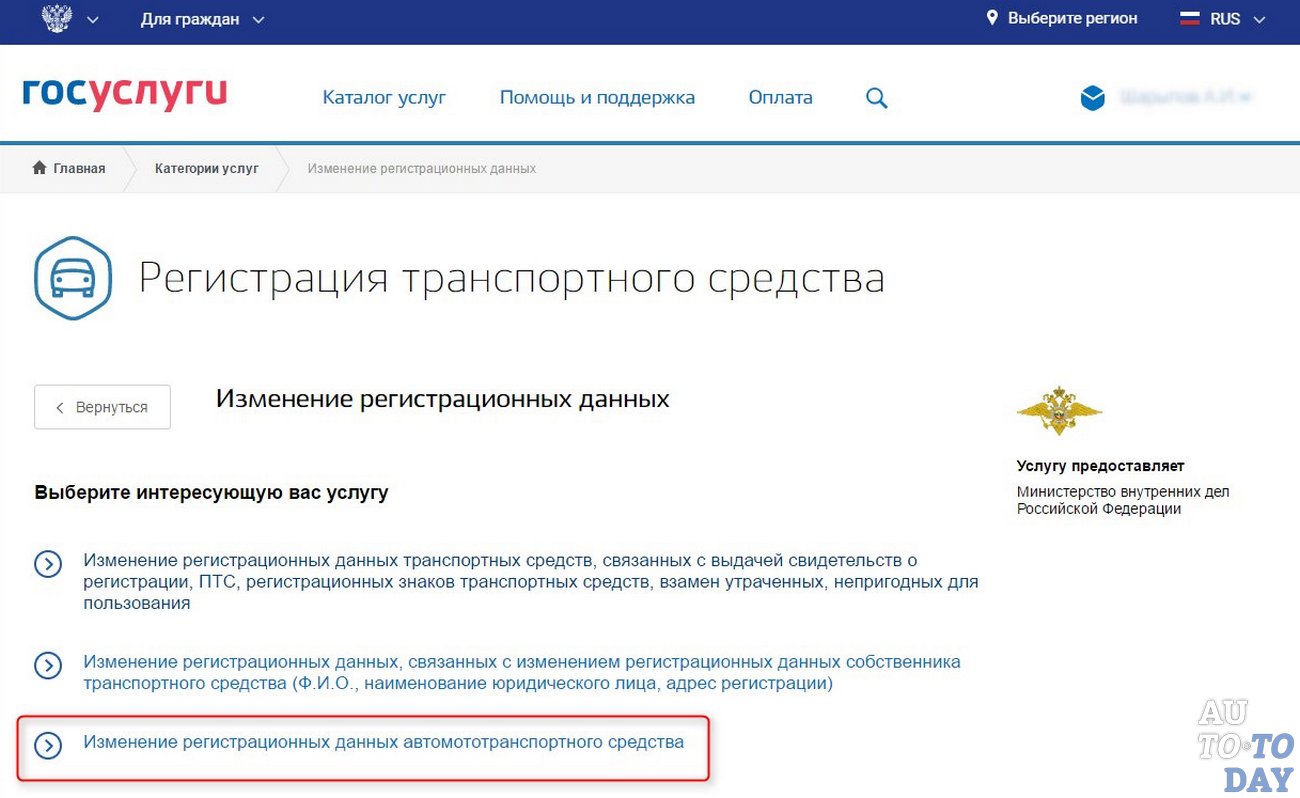This screenshot has height=798, width=1300.
Task: Click 'Выберите интересующую вас услугу' text
Action: [x=211, y=492]
